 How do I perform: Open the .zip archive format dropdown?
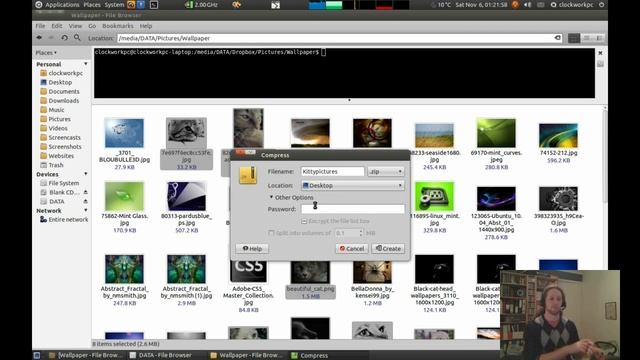(x=386, y=172)
